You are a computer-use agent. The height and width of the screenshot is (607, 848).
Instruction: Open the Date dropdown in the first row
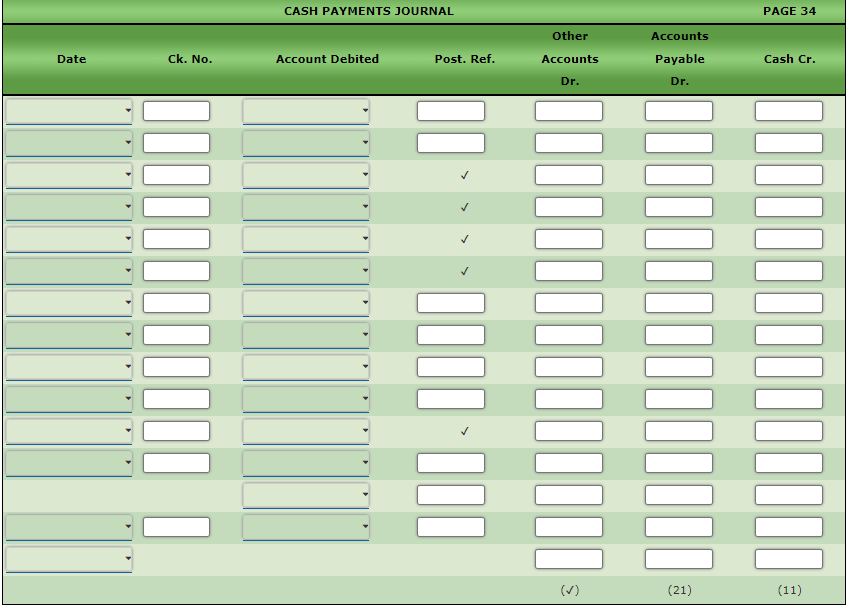click(x=69, y=111)
